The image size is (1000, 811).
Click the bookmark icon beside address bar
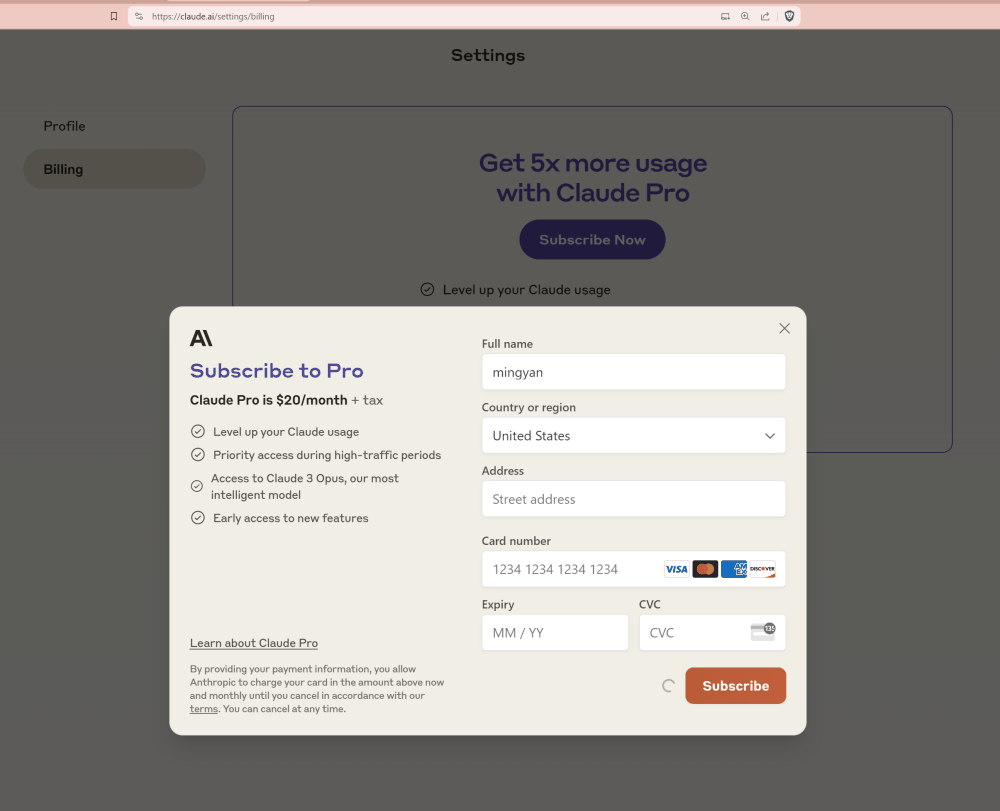pyautogui.click(x=114, y=16)
